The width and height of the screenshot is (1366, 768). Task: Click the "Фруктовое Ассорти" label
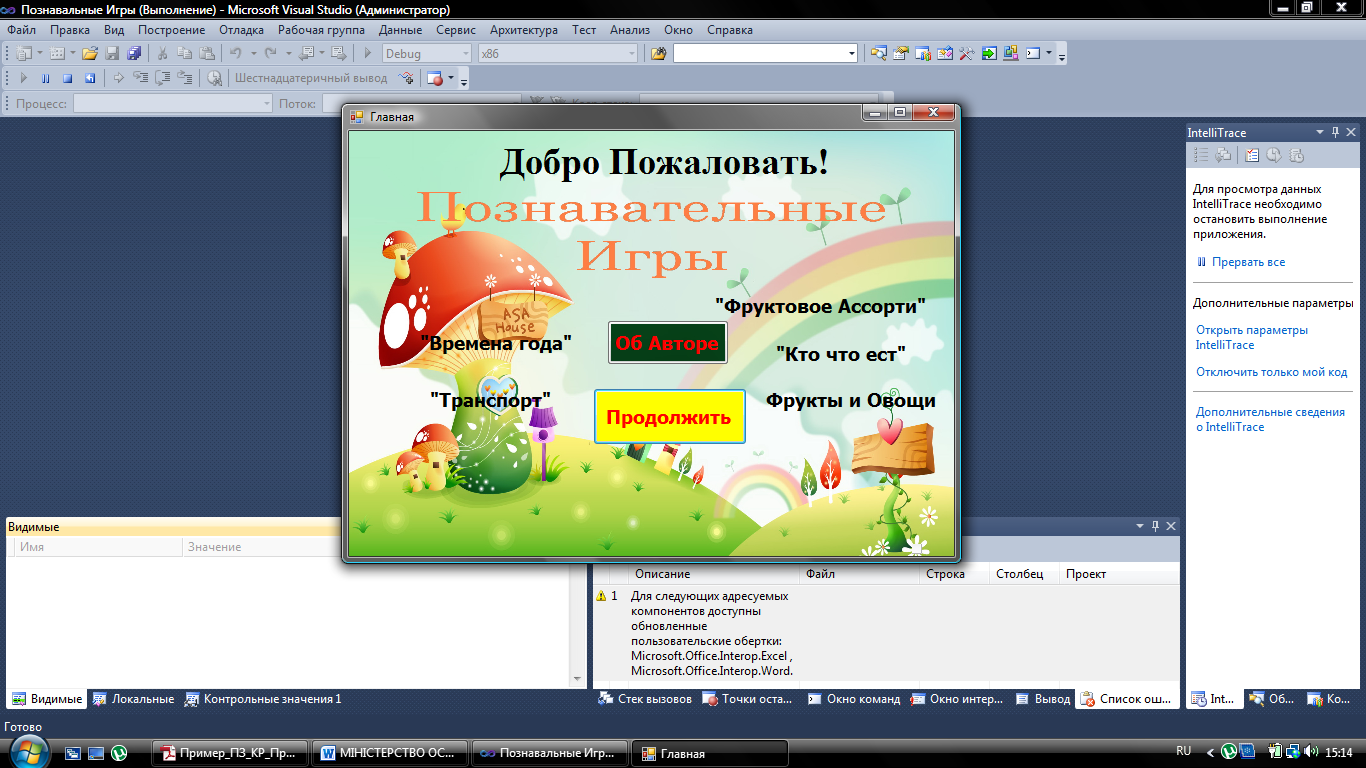[x=820, y=306]
